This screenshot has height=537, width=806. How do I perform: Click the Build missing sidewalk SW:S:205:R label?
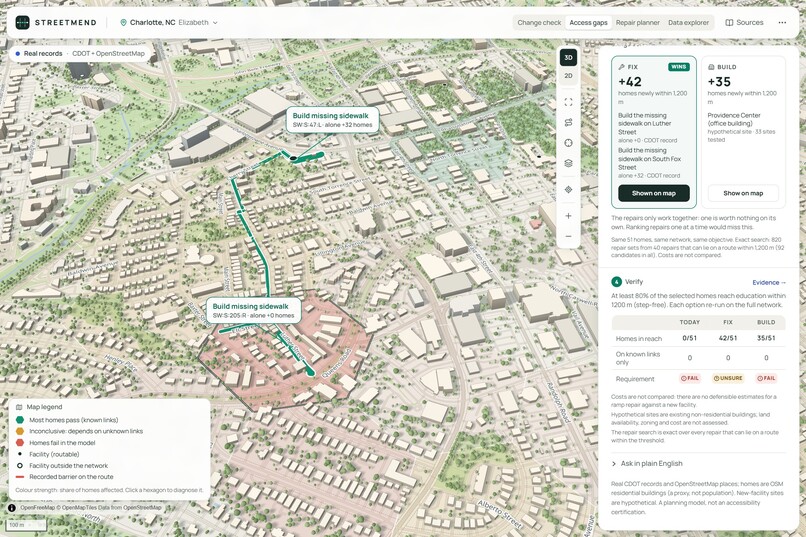tap(254, 310)
